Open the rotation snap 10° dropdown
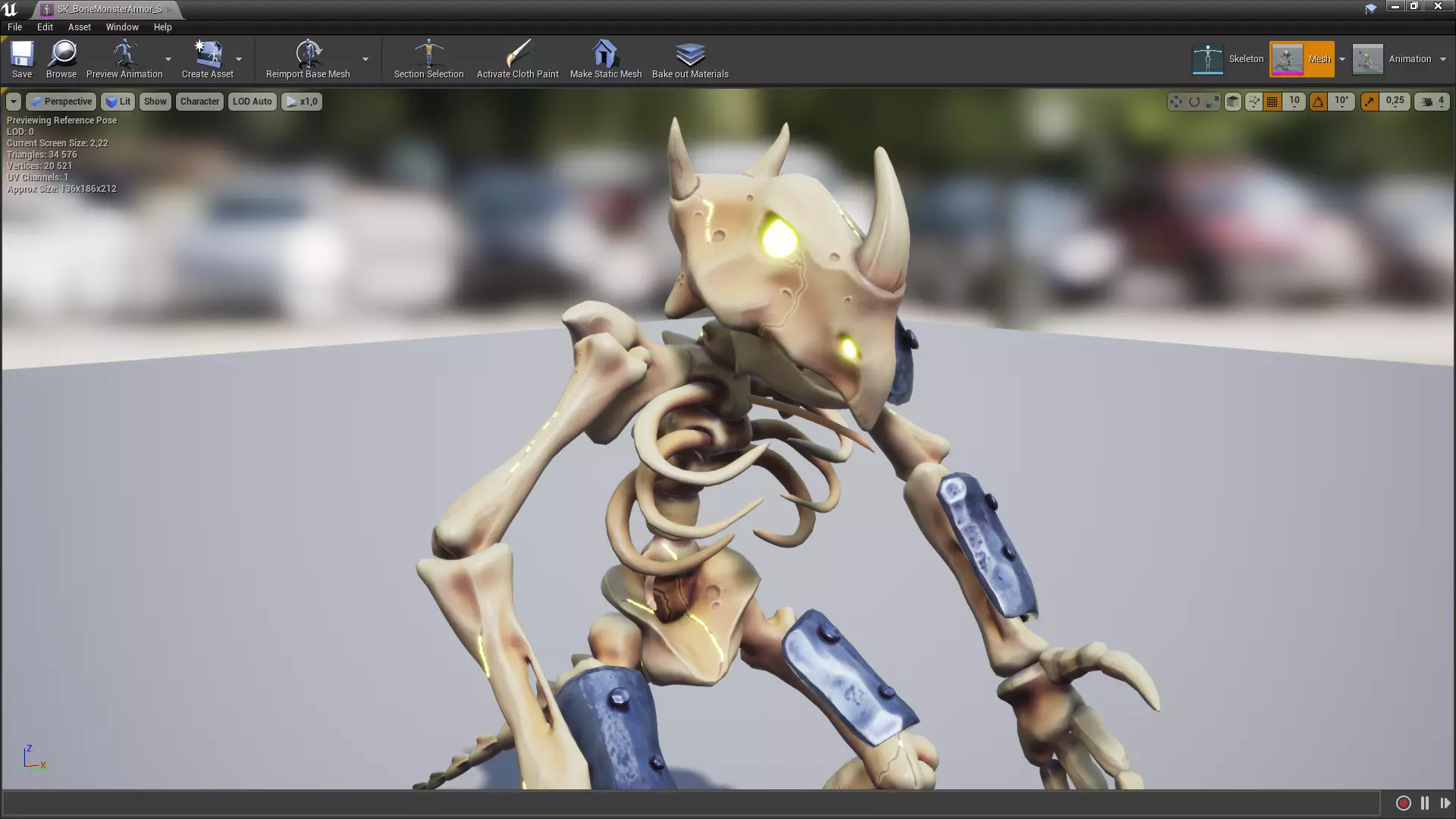 pyautogui.click(x=1341, y=102)
